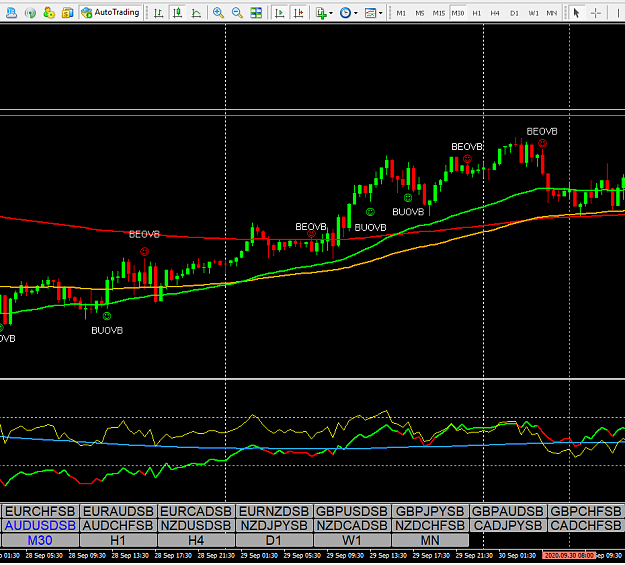Toggle the AutoTrading button

[110, 13]
